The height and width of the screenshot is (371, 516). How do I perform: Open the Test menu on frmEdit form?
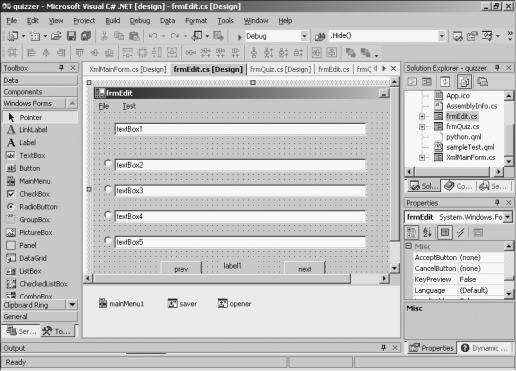click(129, 106)
